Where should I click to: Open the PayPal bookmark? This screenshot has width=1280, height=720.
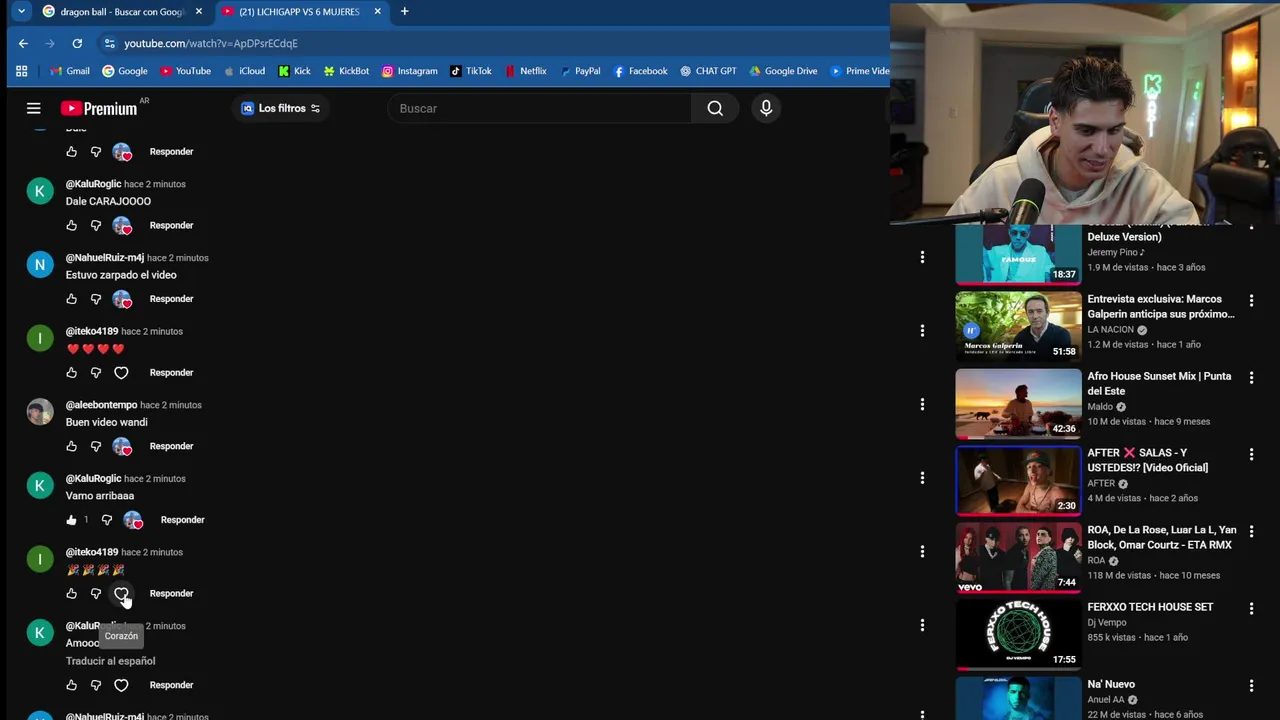coord(580,71)
